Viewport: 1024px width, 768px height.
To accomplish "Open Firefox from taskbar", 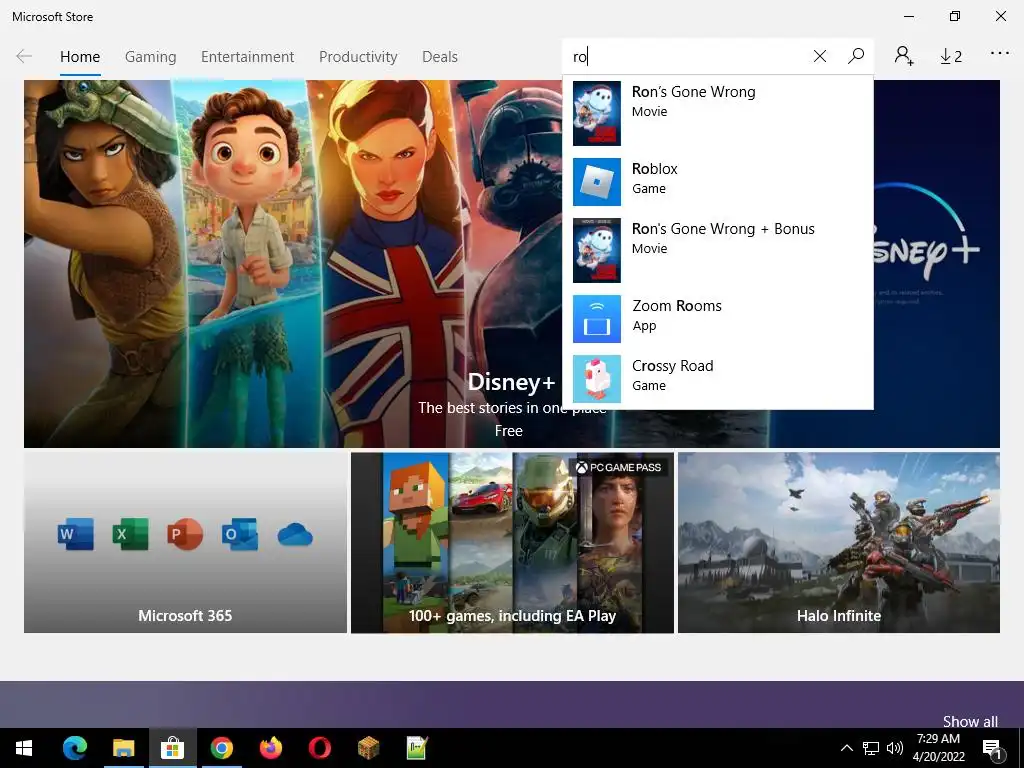I will point(270,748).
